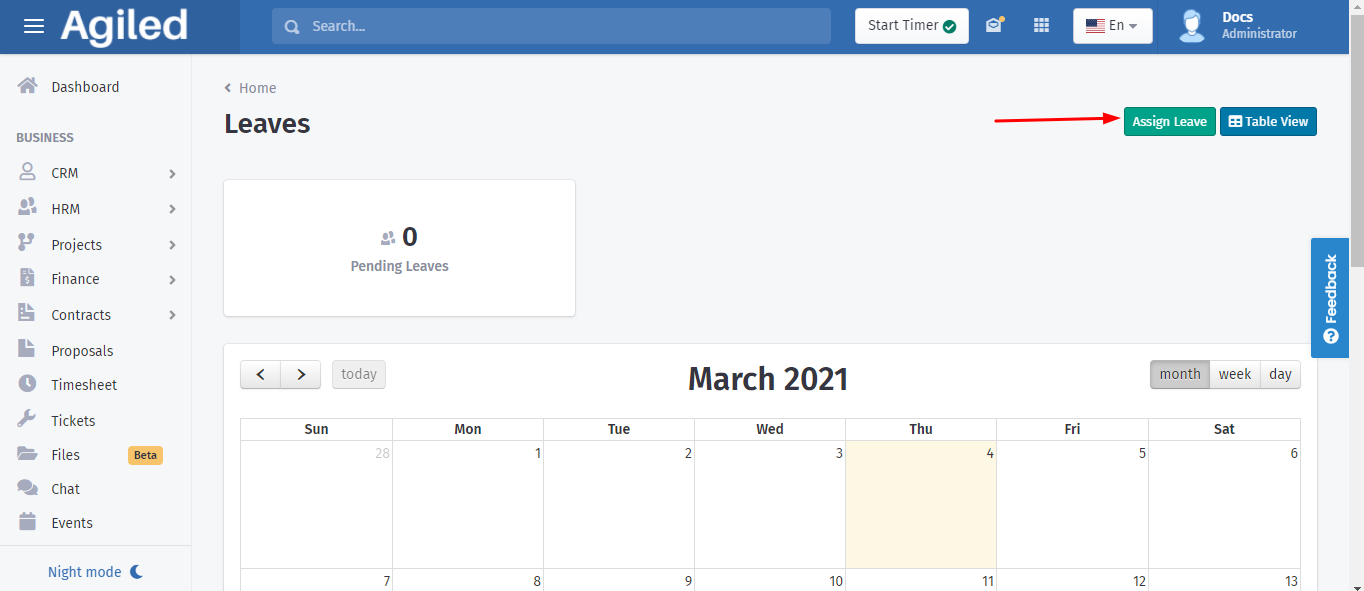Open the Timesheet clock icon
The width and height of the screenshot is (1364, 591).
[x=28, y=384]
